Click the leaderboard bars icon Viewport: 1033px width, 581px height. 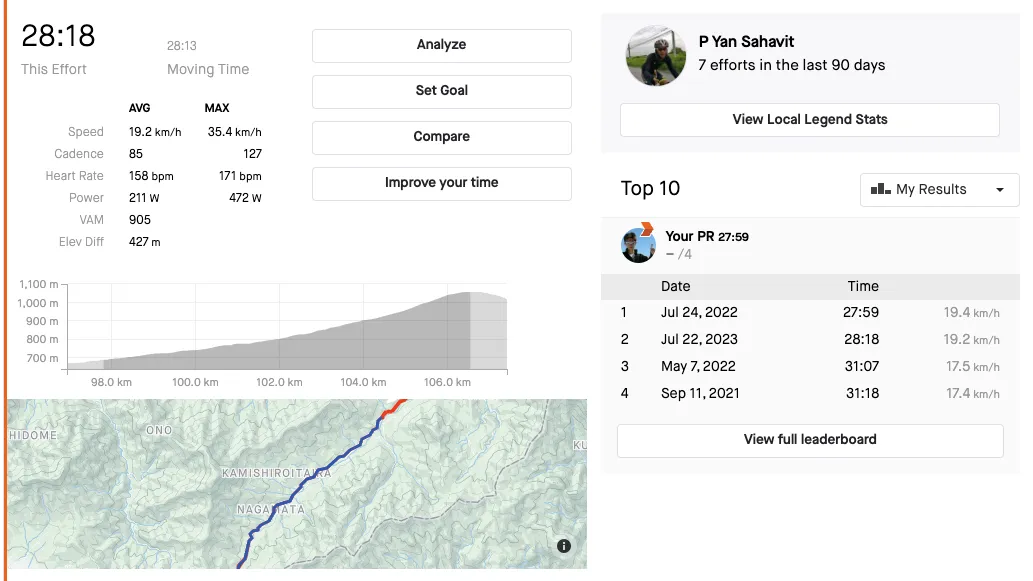[881, 189]
